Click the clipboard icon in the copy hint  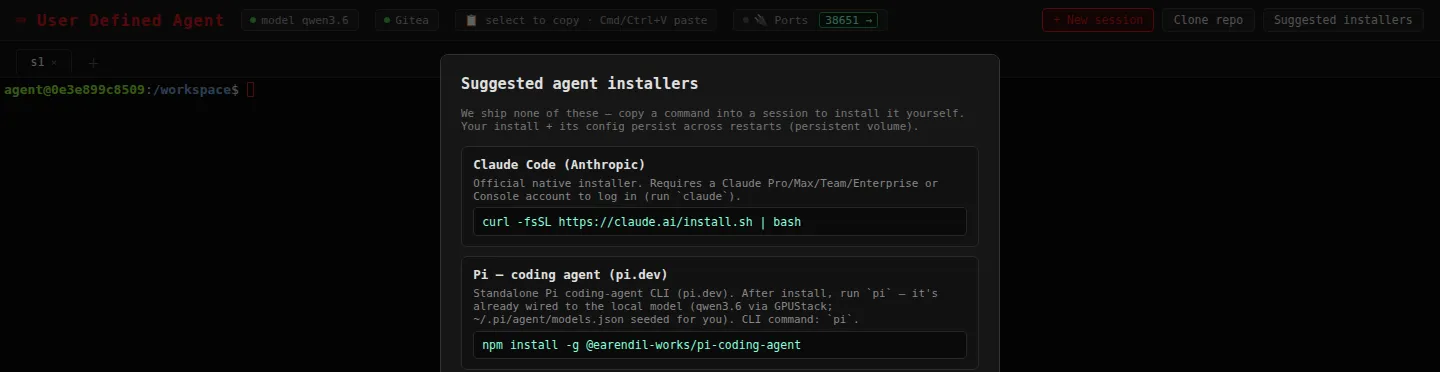tap(471, 20)
